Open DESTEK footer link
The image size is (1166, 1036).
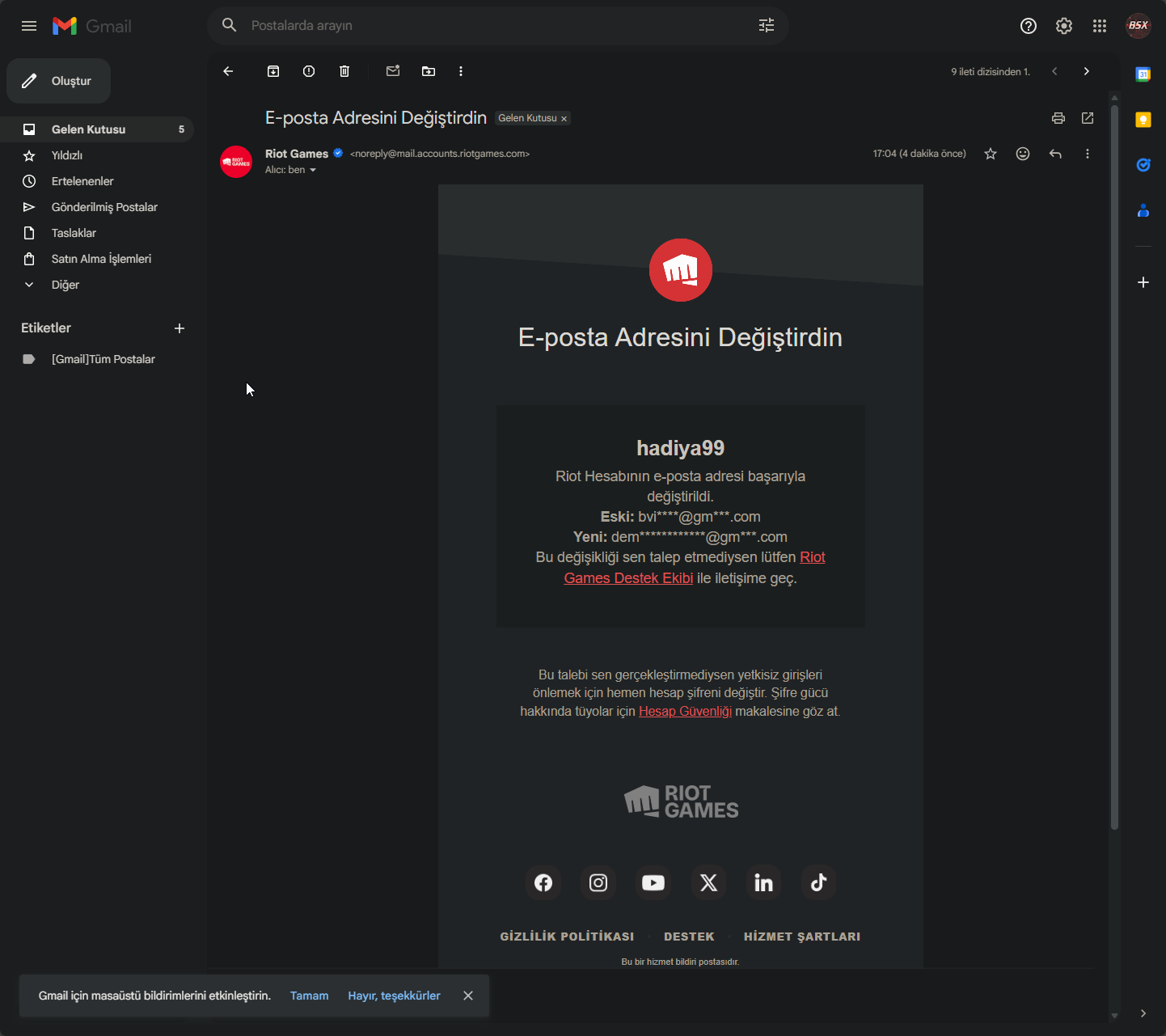pos(689,937)
